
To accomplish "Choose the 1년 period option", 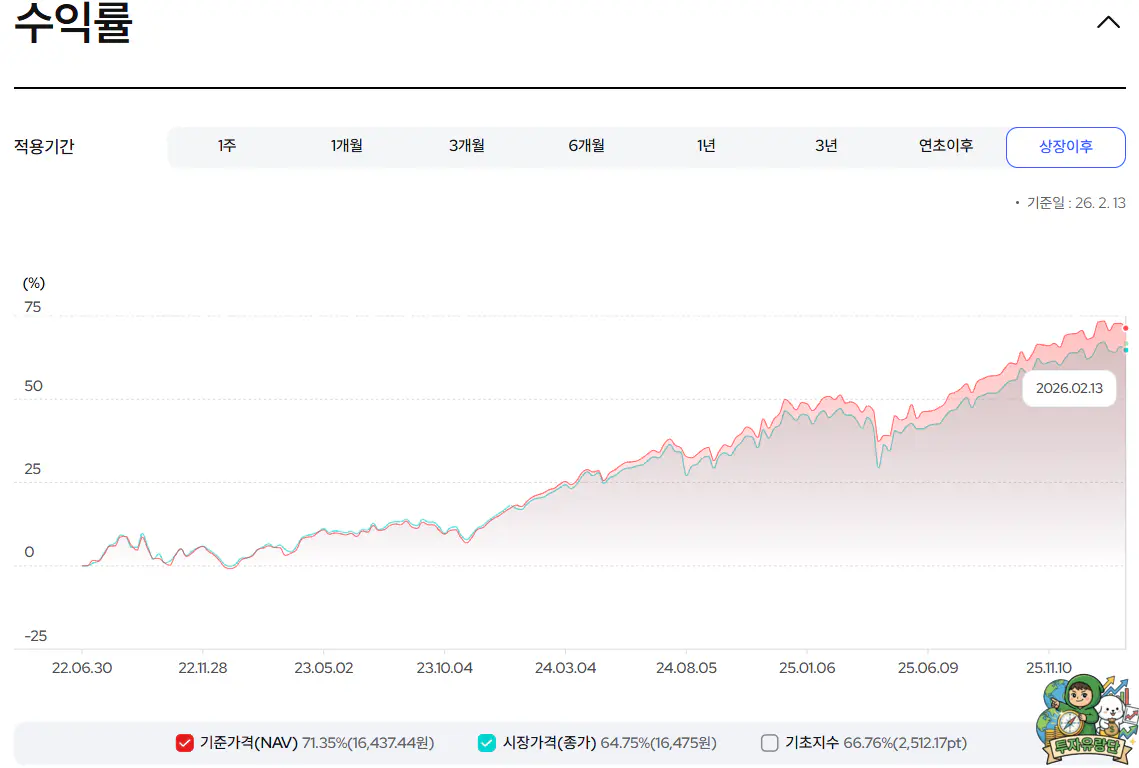I will pyautogui.click(x=706, y=146).
